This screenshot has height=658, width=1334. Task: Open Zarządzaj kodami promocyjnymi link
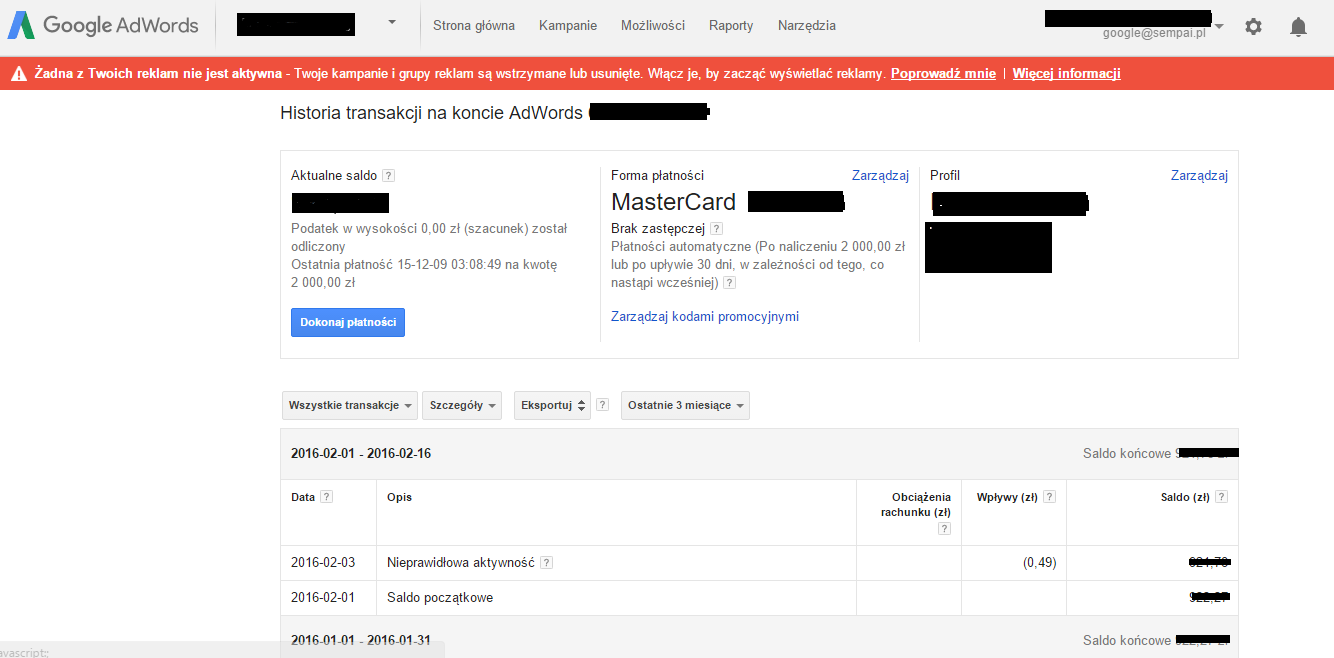(704, 317)
